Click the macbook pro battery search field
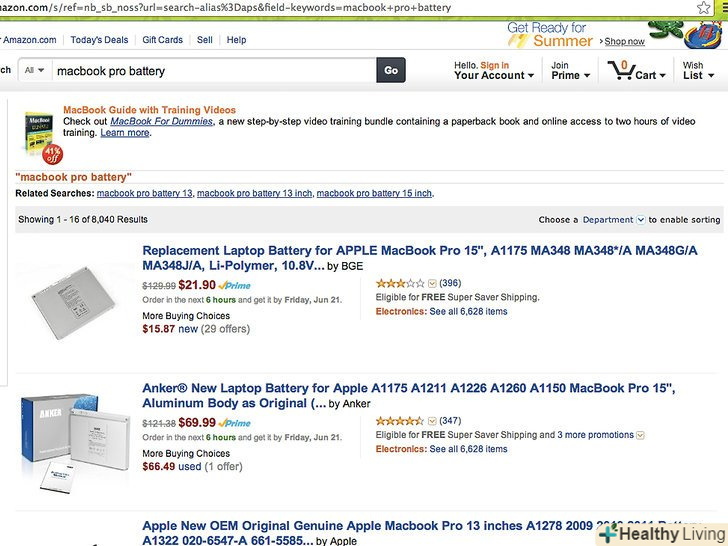728x546 pixels. [210, 71]
